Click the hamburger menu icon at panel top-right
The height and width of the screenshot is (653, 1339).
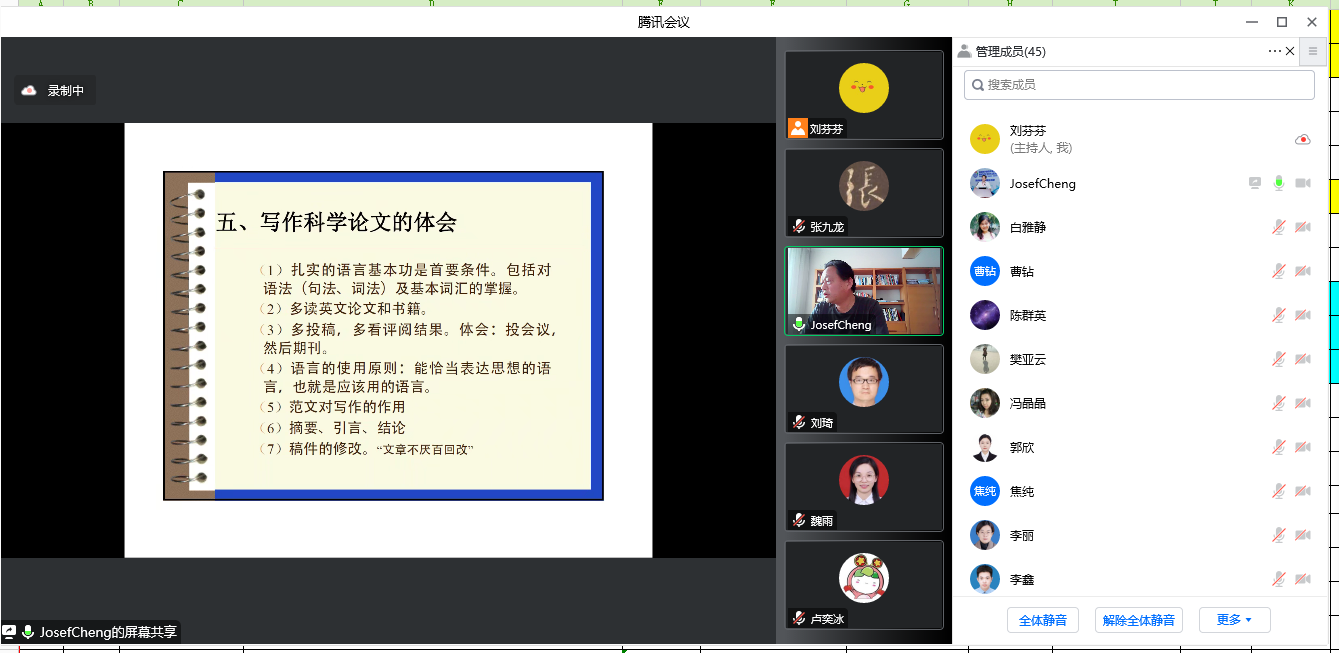click(x=1313, y=51)
